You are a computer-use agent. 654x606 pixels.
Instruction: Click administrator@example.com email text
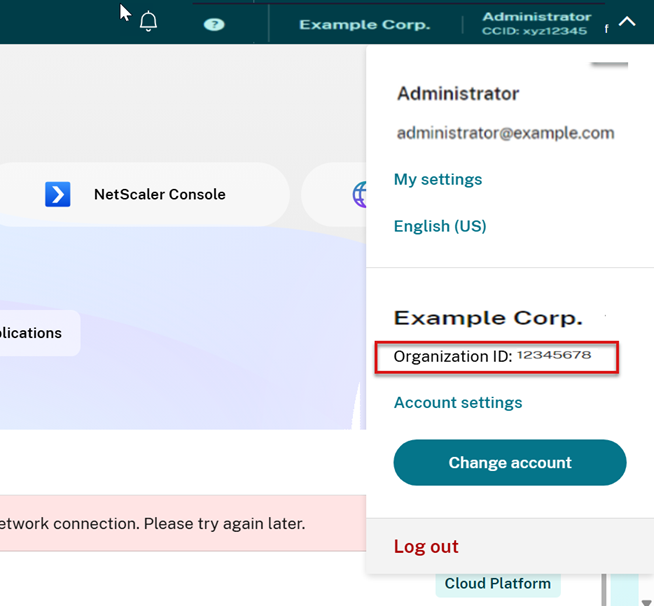coord(506,133)
